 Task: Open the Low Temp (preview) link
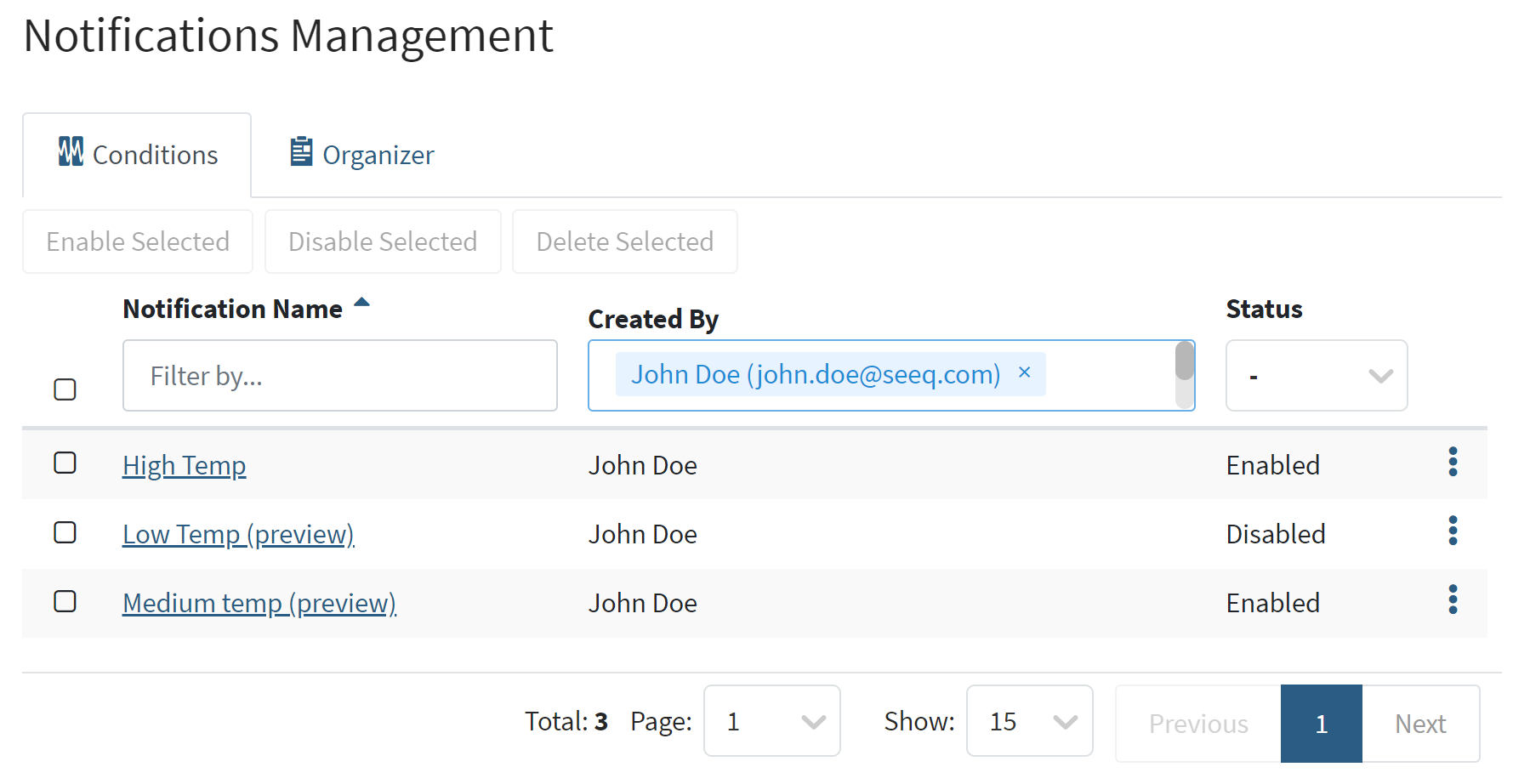click(x=238, y=535)
